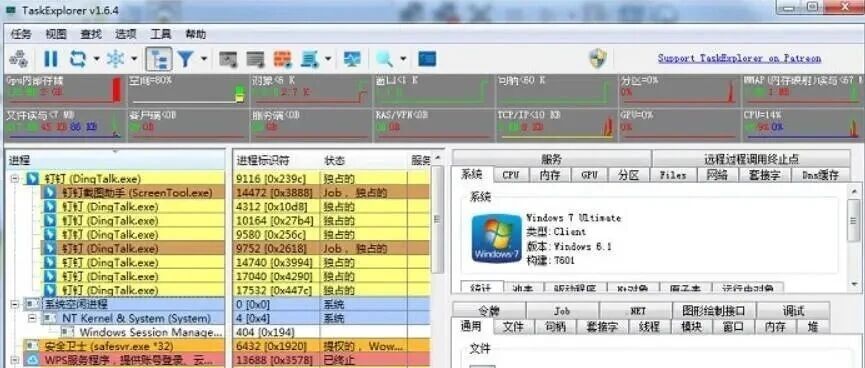Click the 分区=0% graph panel

point(679,90)
